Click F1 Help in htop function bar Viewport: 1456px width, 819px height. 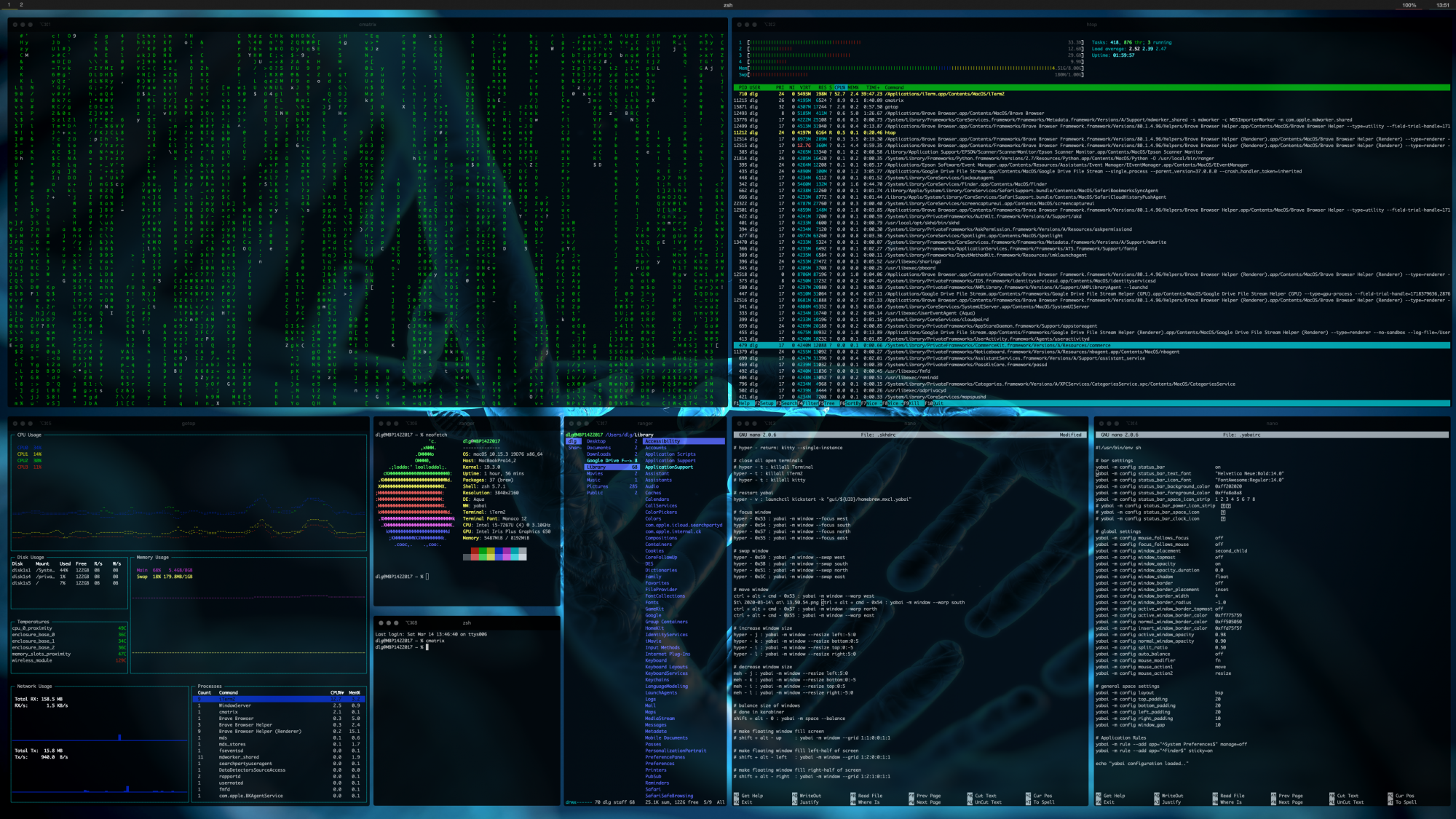(743, 403)
